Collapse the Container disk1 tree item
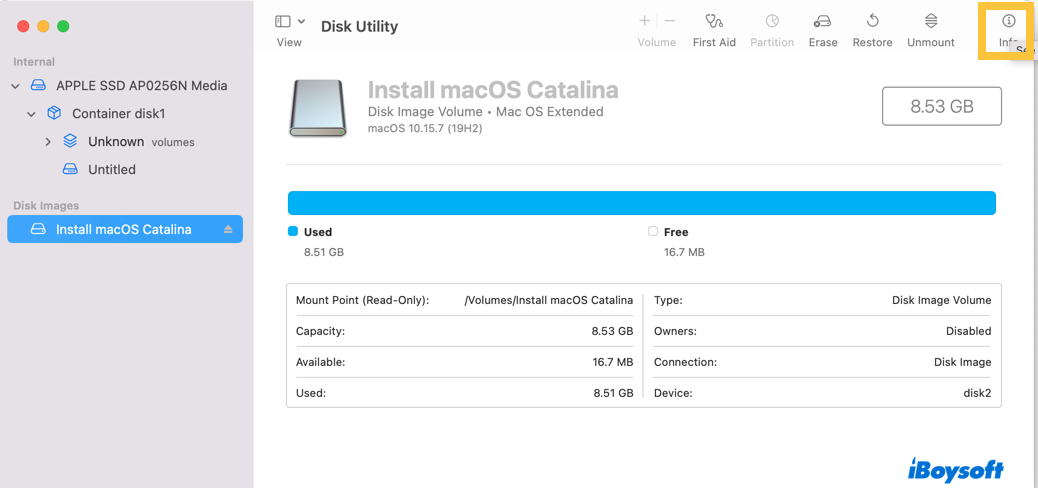Screen dimensions: 1038x488 pyautogui.click(x=32, y=114)
